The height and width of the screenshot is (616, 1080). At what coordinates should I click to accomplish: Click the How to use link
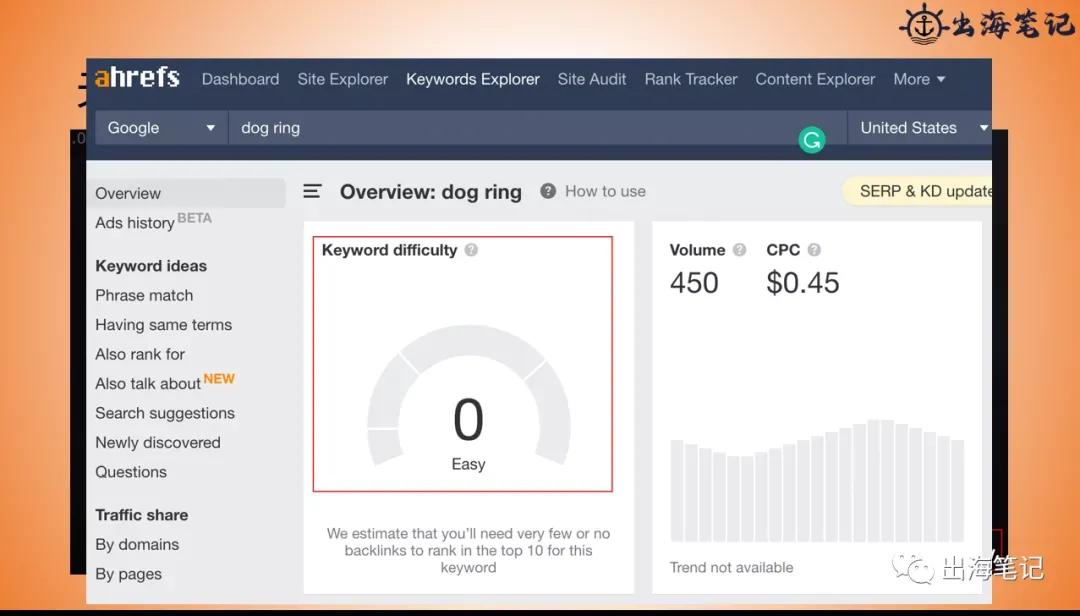(605, 192)
